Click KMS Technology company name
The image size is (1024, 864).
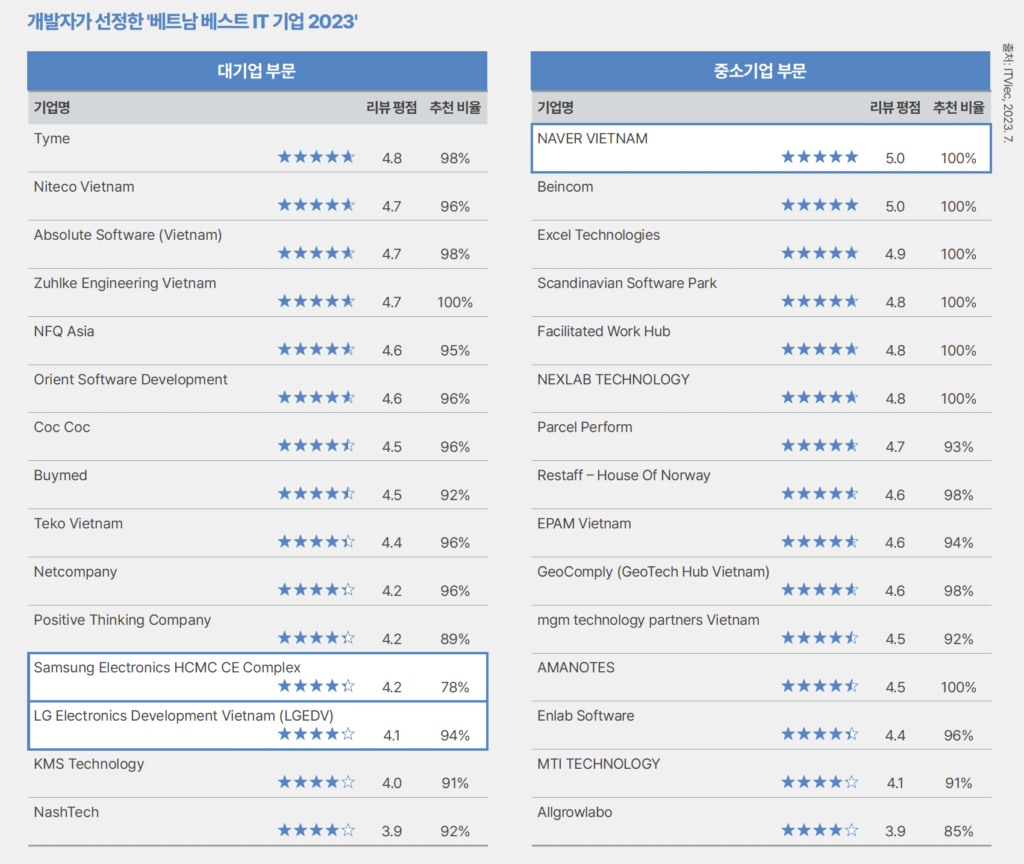(89, 764)
